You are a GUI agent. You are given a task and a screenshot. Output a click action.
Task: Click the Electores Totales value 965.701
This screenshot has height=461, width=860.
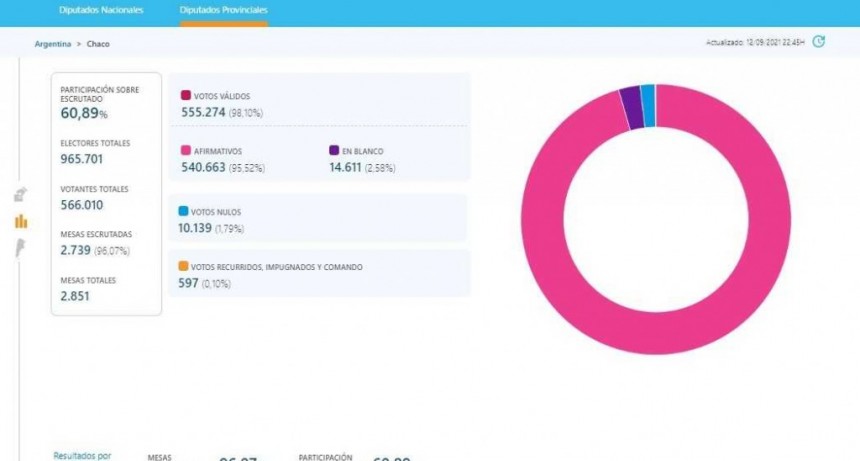pyautogui.click(x=82, y=159)
